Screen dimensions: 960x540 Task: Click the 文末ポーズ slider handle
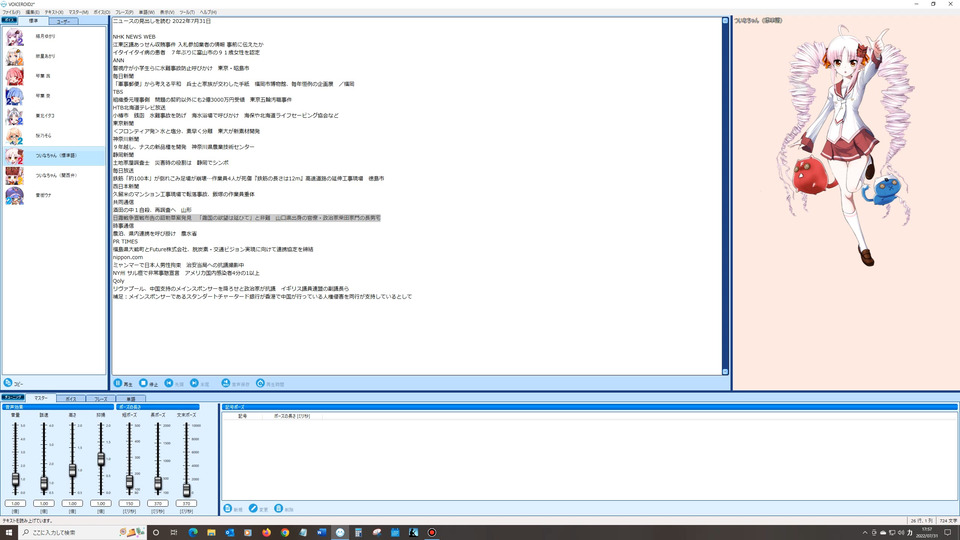click(x=187, y=489)
